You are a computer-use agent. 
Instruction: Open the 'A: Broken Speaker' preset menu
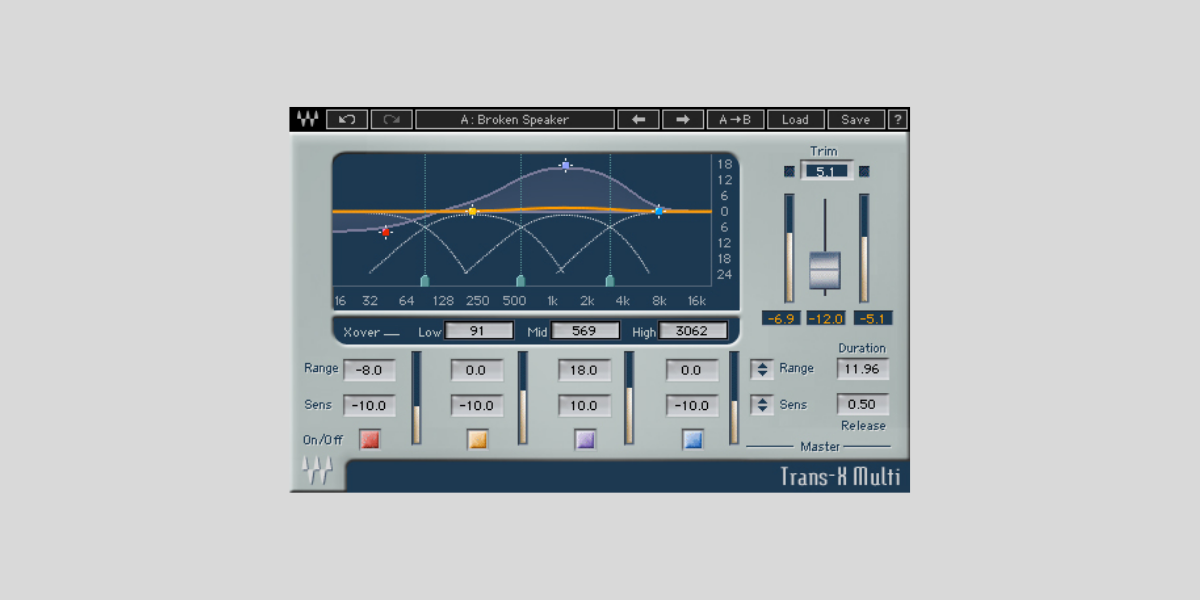pyautogui.click(x=515, y=120)
